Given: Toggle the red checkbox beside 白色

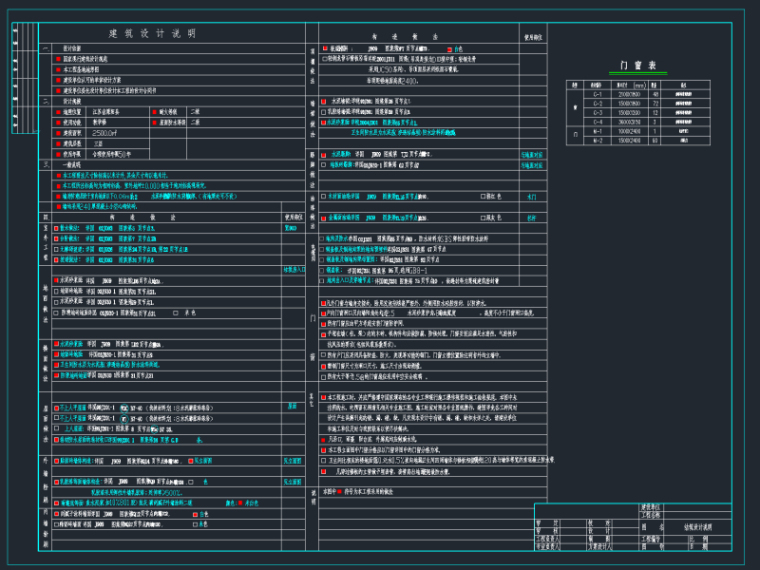Looking at the screenshot, I should pyautogui.click(x=449, y=48).
